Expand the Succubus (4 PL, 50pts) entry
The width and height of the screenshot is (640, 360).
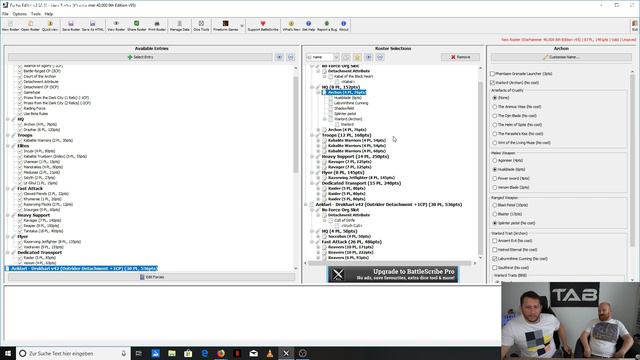click(x=318, y=236)
